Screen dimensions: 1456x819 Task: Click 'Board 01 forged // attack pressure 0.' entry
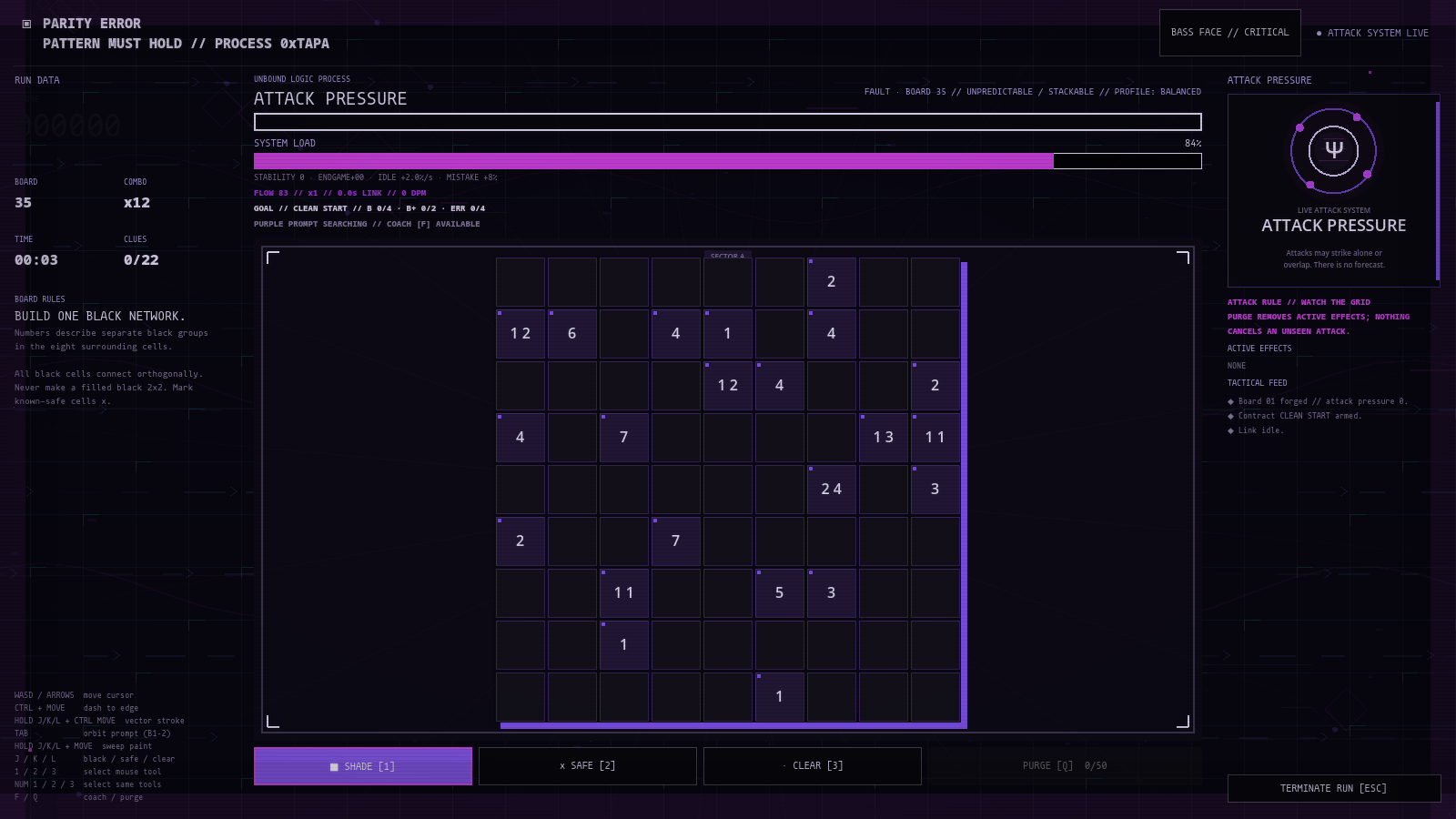coord(1322,401)
